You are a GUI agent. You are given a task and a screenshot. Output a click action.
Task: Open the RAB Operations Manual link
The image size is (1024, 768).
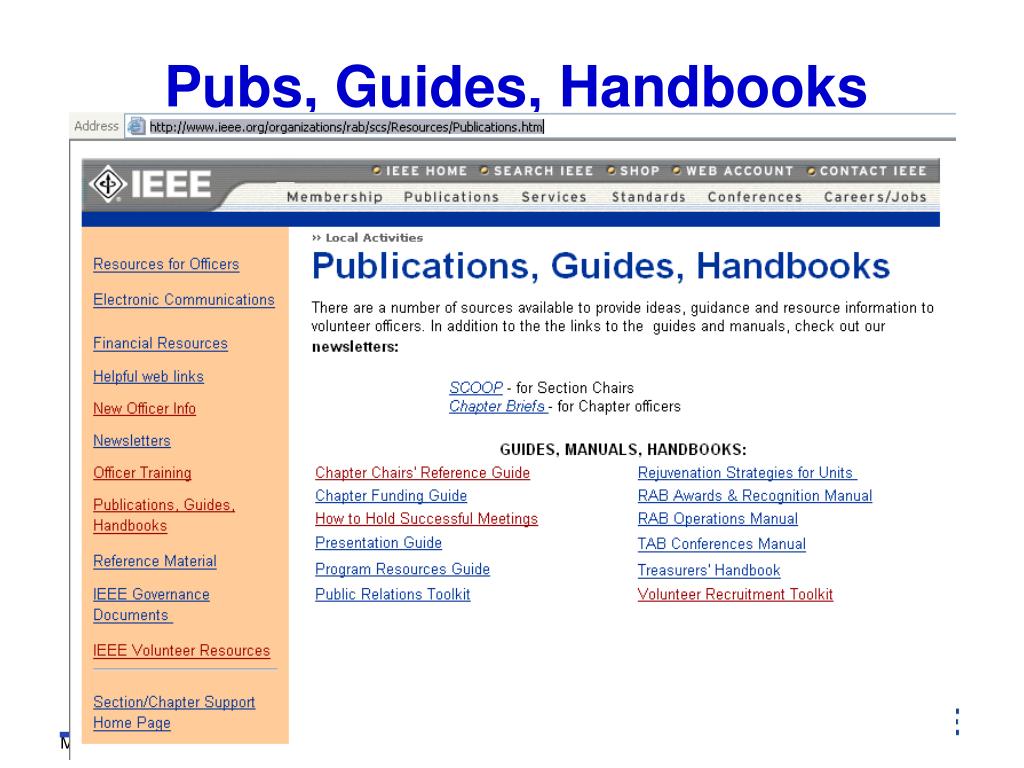(x=718, y=519)
